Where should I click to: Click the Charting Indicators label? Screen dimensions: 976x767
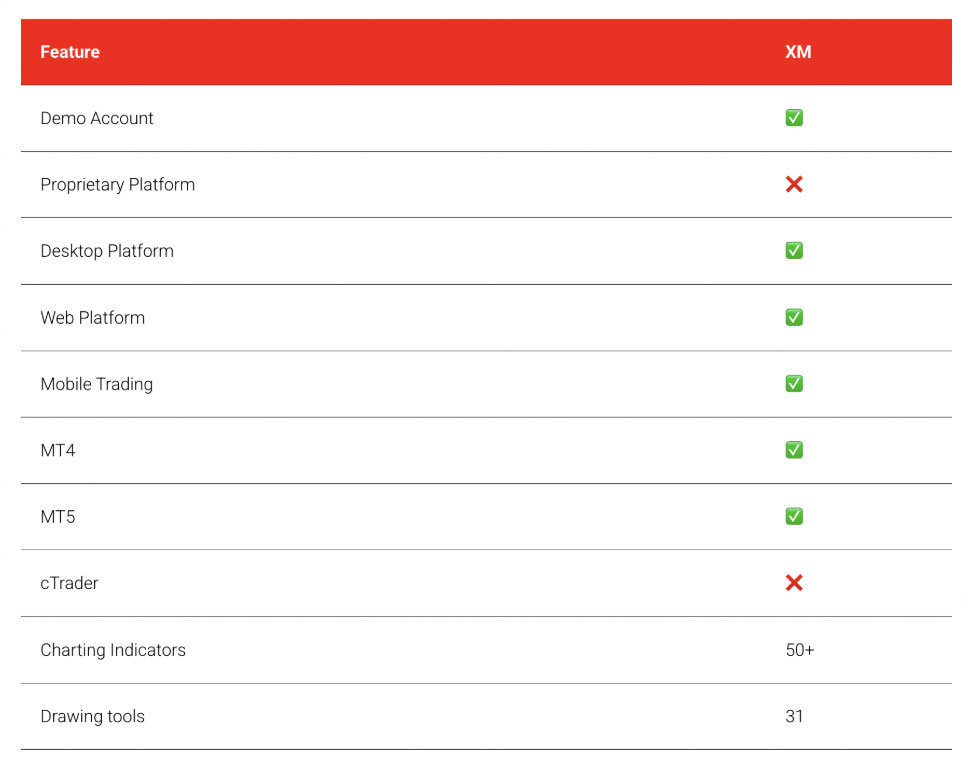[113, 650]
